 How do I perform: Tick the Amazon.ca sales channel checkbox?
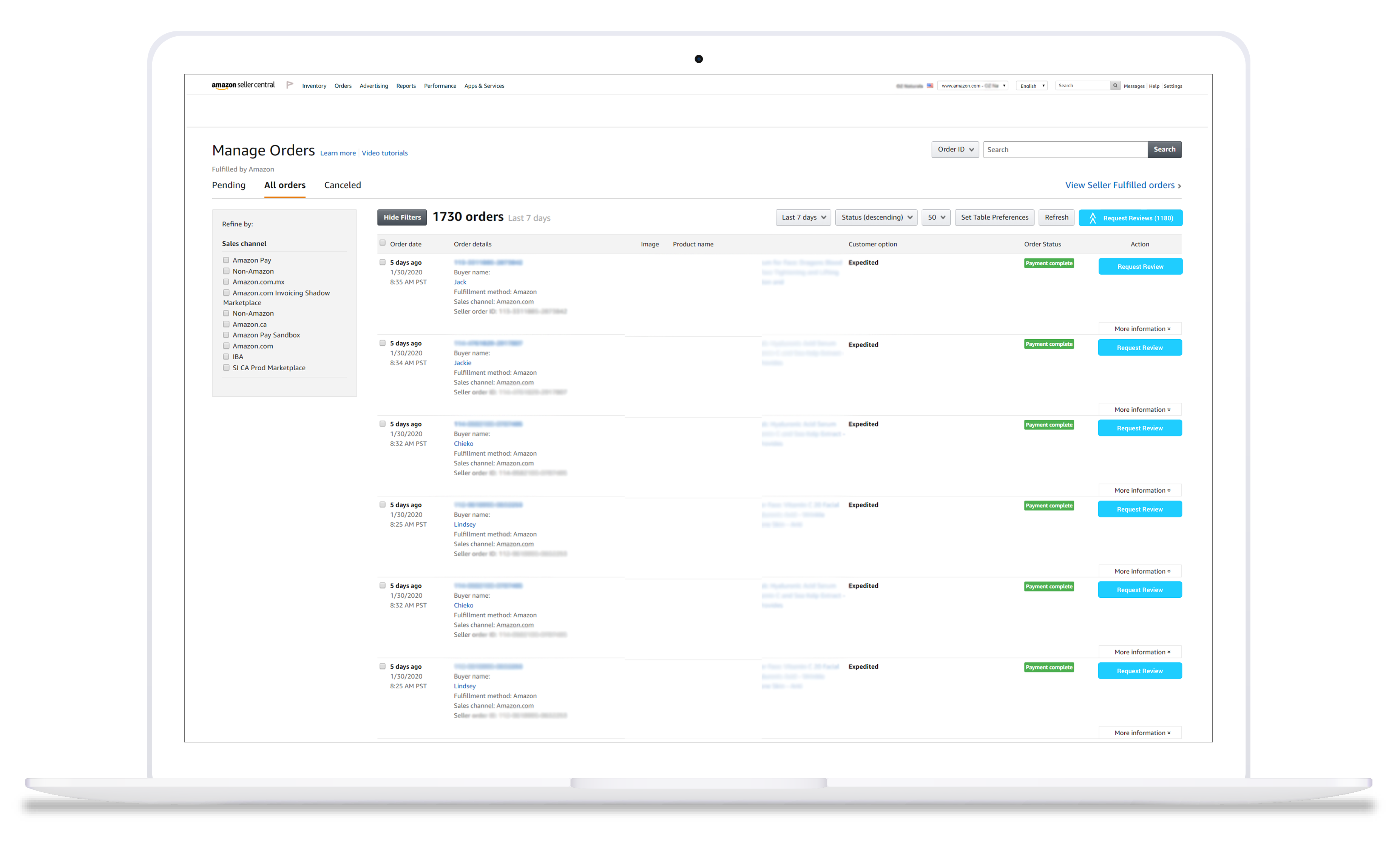coord(226,324)
